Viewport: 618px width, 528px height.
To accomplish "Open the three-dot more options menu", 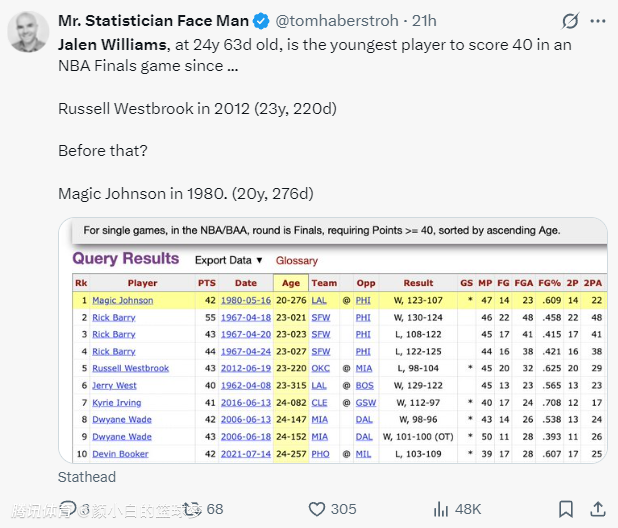I will pos(598,21).
